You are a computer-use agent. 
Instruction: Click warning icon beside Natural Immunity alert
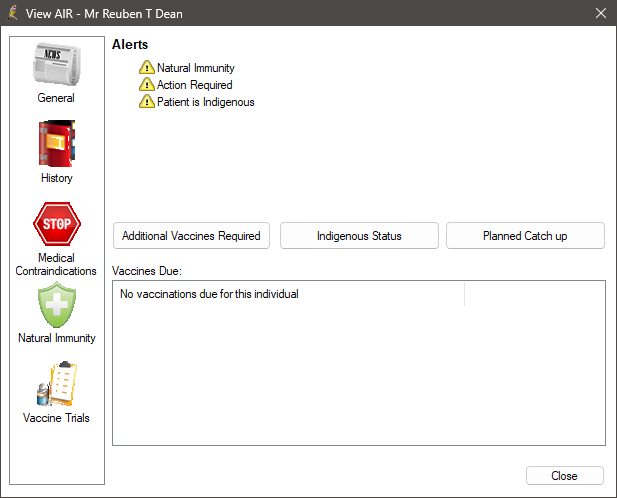pos(147,68)
